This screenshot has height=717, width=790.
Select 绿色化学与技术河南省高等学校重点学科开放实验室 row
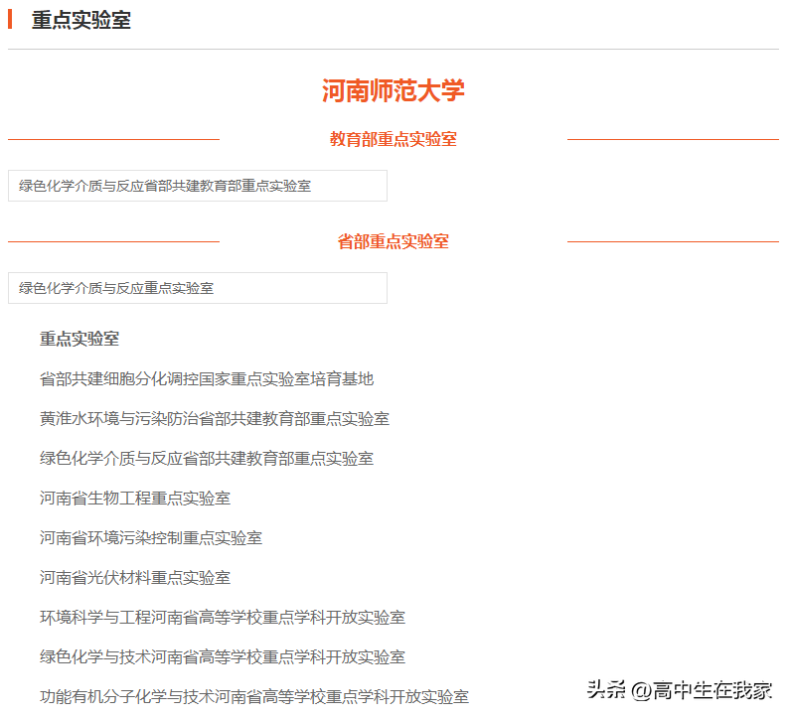pos(223,658)
